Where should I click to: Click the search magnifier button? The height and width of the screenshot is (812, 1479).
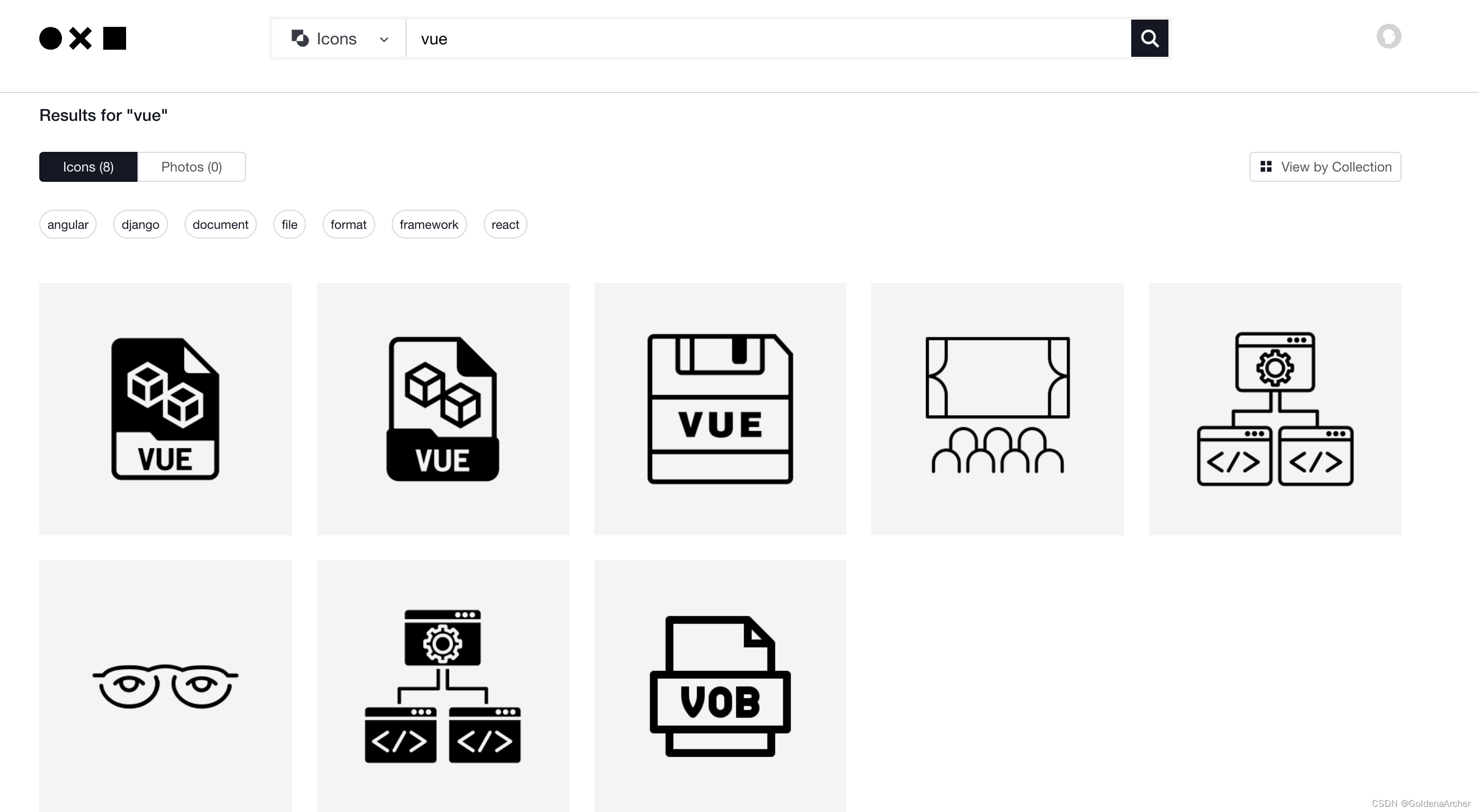(1149, 38)
